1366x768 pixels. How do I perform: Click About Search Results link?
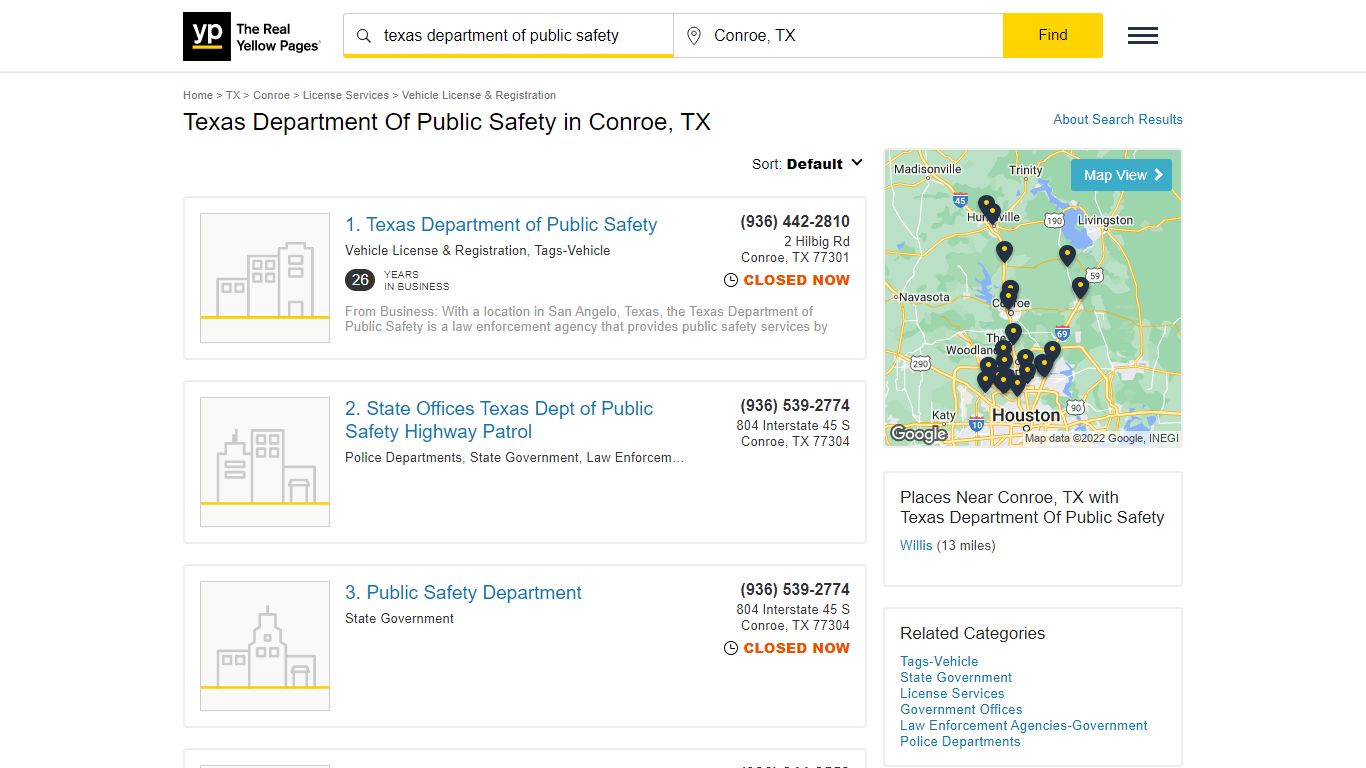pyautogui.click(x=1118, y=119)
